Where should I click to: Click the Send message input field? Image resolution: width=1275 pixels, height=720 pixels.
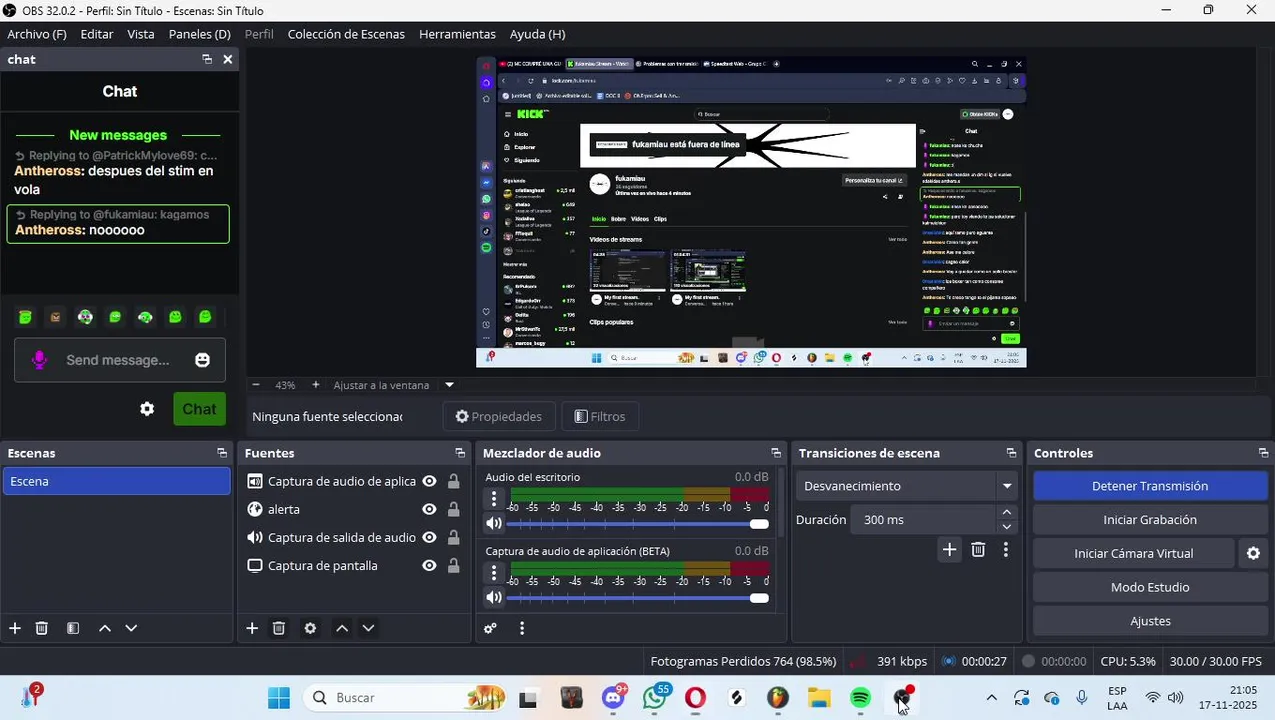click(120, 360)
